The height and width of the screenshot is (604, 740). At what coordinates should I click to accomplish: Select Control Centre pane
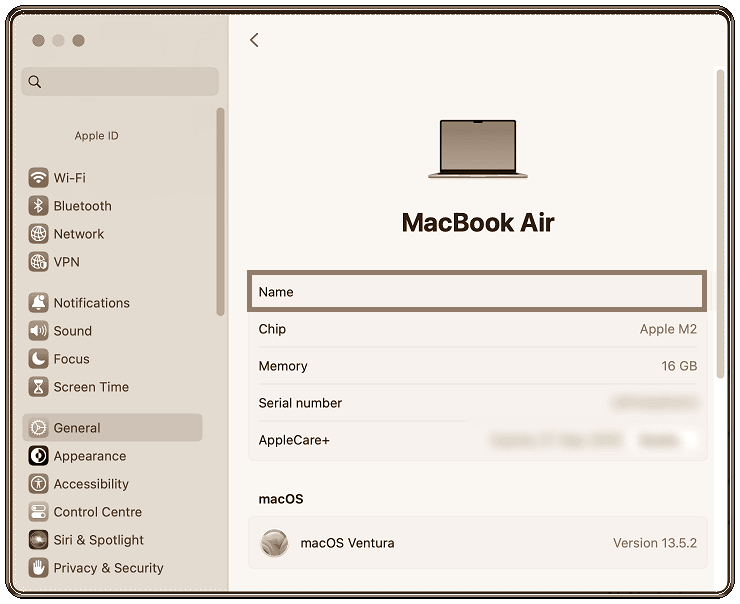tap(112, 512)
